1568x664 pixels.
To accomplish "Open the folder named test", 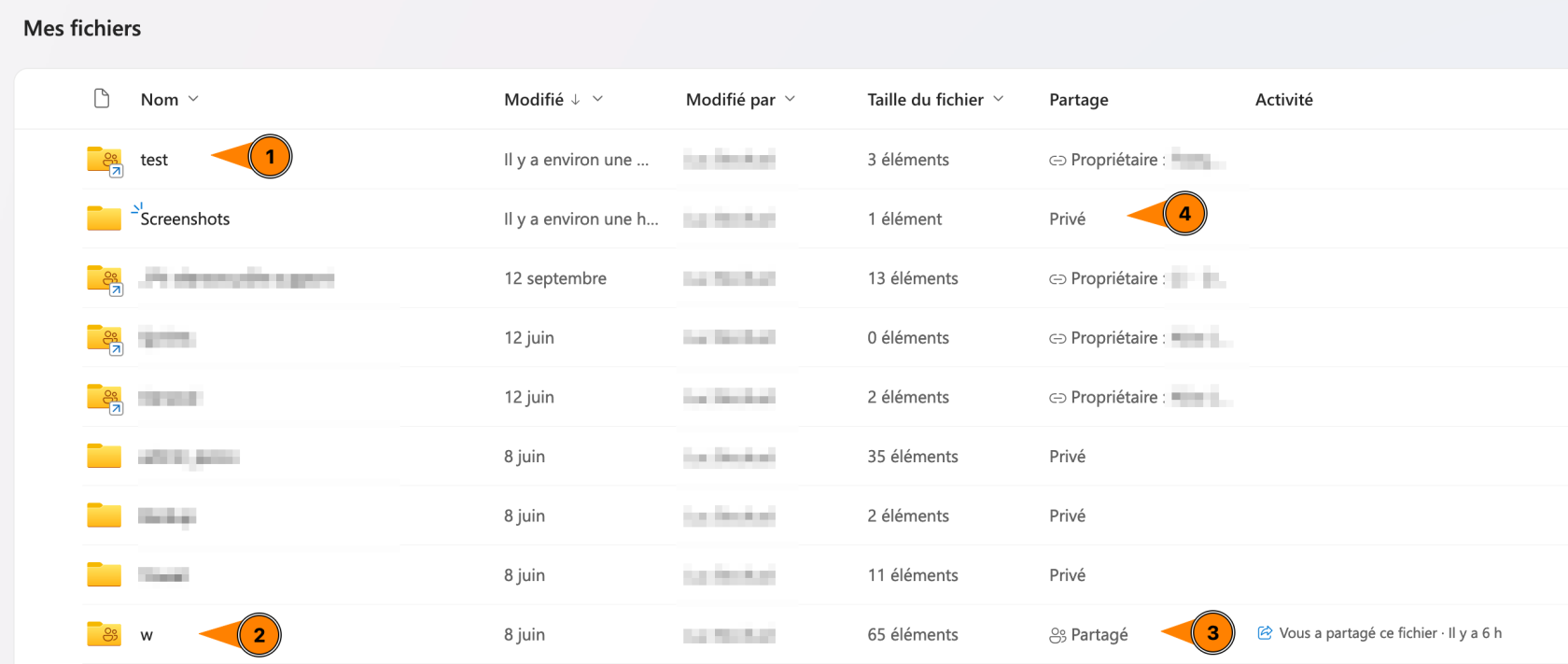I will 154,160.
